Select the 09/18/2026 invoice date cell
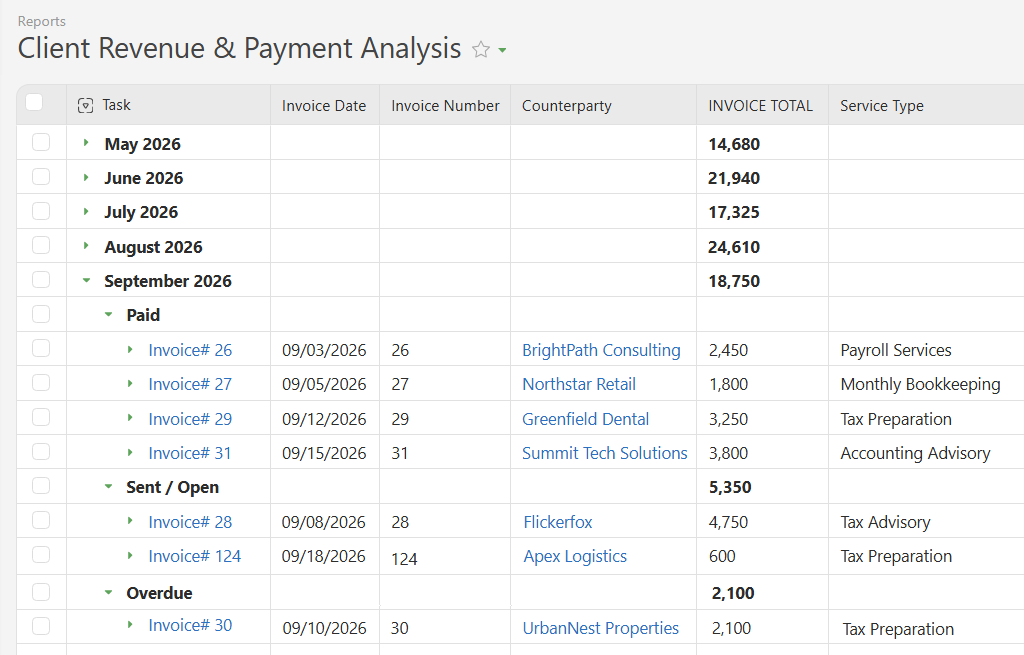The image size is (1024, 655). coord(324,556)
